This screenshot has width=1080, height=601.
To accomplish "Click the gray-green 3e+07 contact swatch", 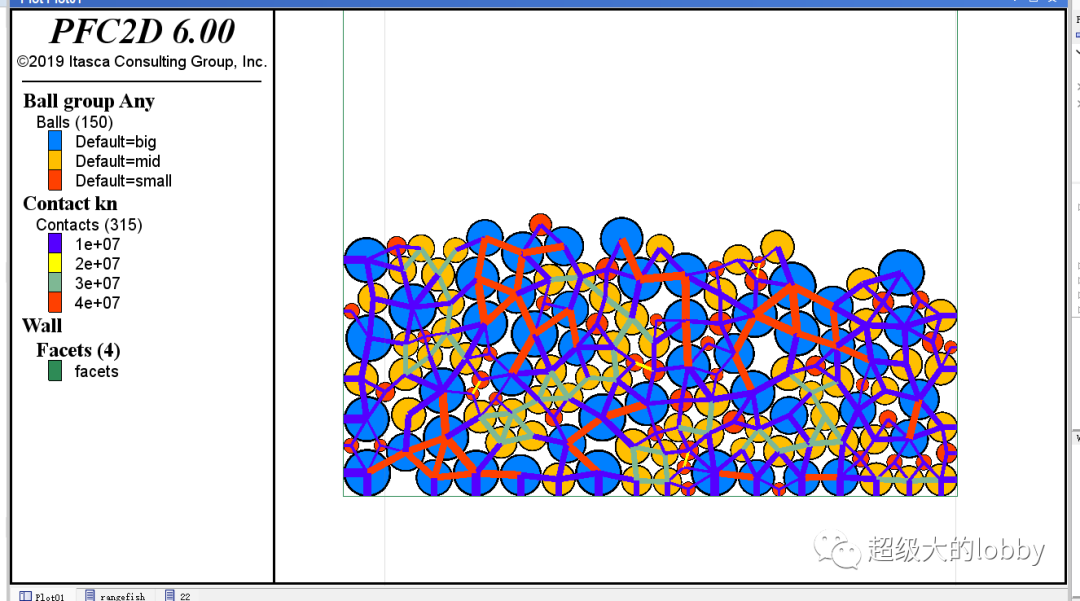I will click(55, 283).
